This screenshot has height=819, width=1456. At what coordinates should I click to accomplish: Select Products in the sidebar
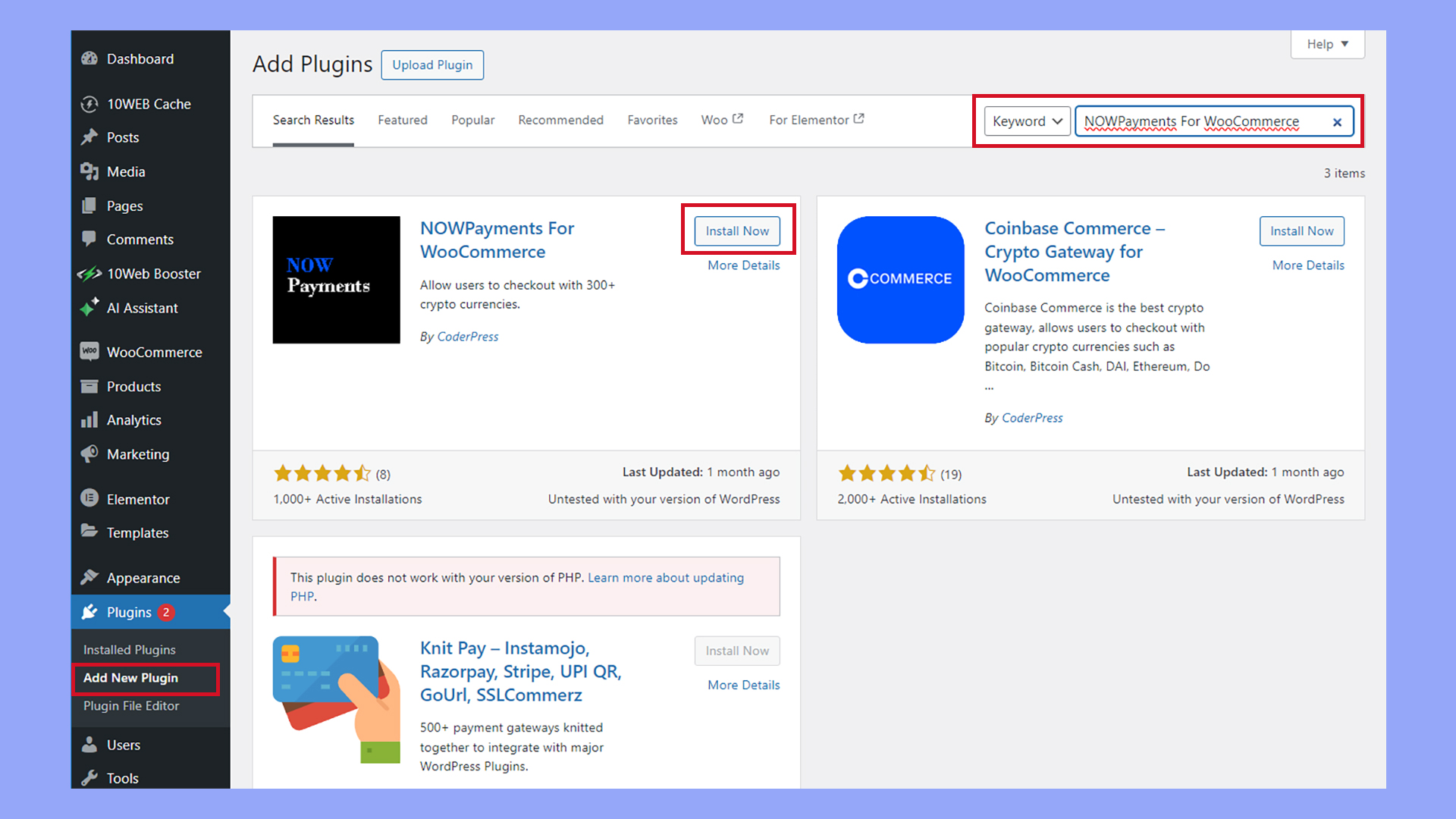point(132,386)
